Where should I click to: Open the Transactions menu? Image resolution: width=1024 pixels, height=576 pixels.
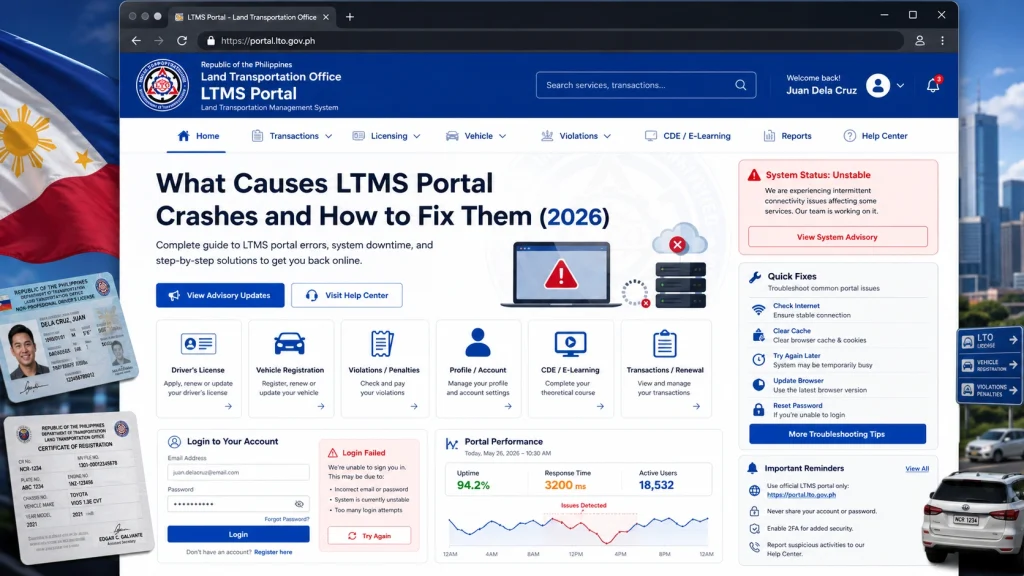[x=292, y=136]
